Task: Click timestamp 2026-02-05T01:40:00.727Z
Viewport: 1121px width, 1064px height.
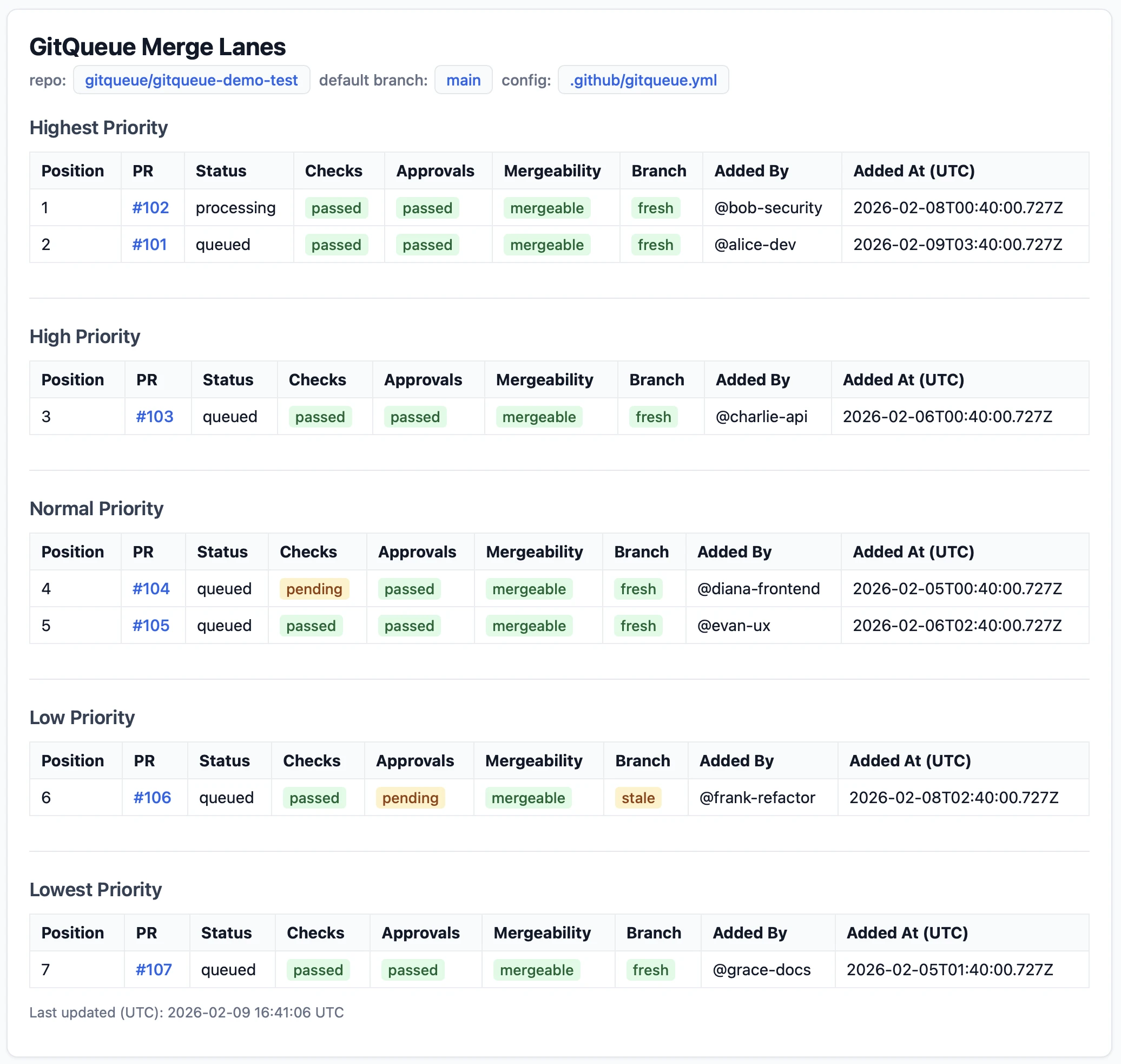Action: pyautogui.click(x=949, y=970)
